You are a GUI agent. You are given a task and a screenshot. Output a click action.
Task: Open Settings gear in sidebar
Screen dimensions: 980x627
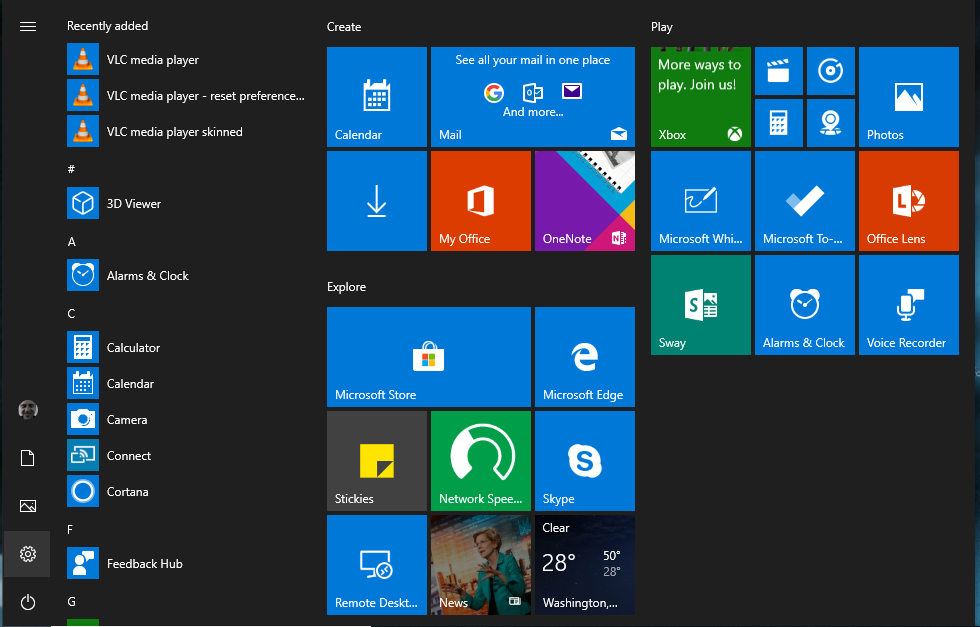[x=28, y=554]
